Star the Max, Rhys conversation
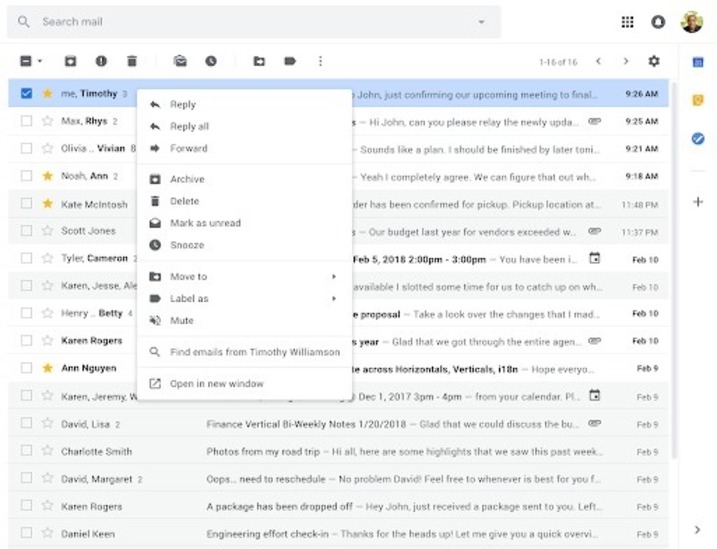This screenshot has height=549, width=717. tap(48, 121)
